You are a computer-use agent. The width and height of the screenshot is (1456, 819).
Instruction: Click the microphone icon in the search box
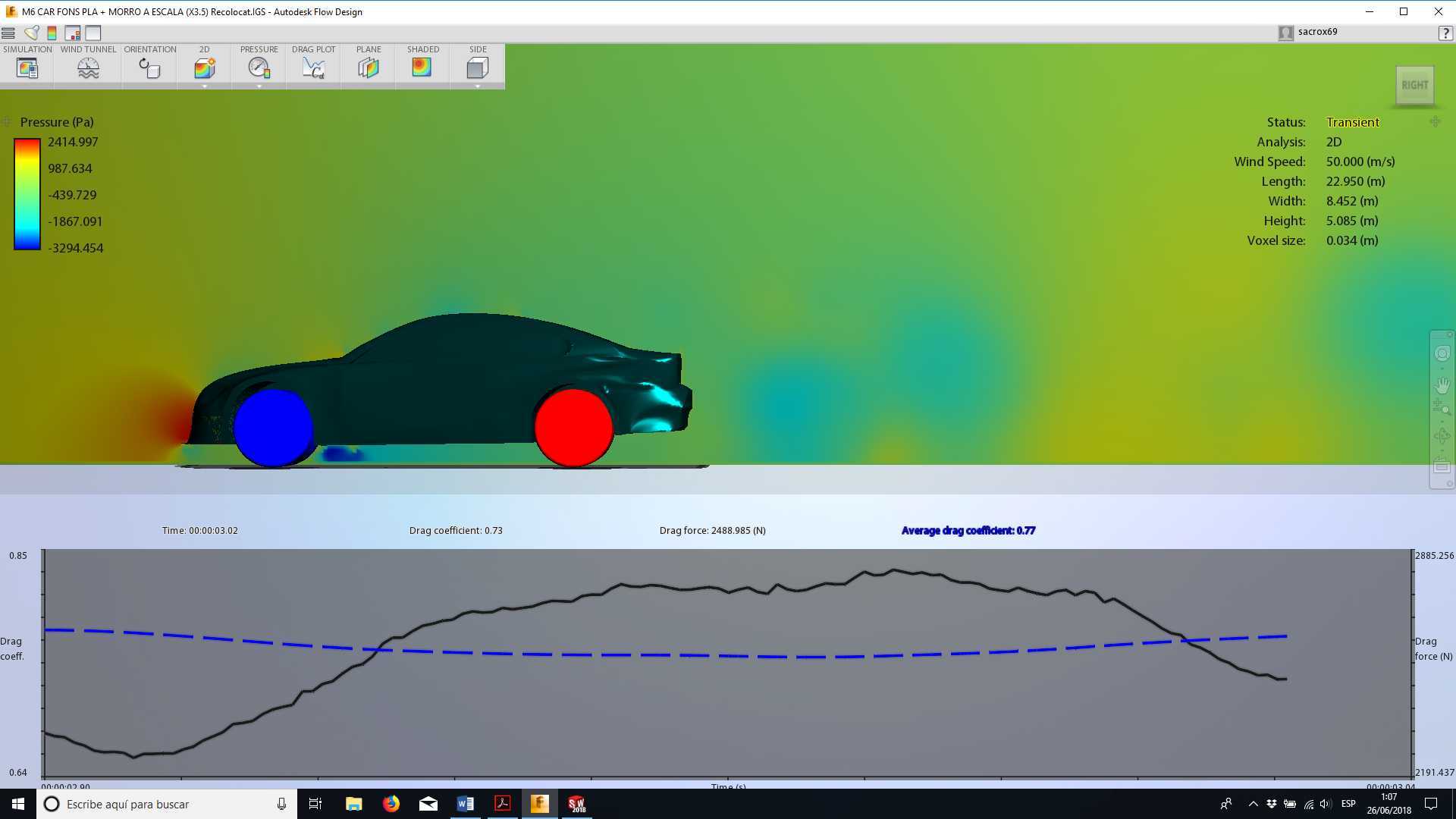pyautogui.click(x=281, y=804)
